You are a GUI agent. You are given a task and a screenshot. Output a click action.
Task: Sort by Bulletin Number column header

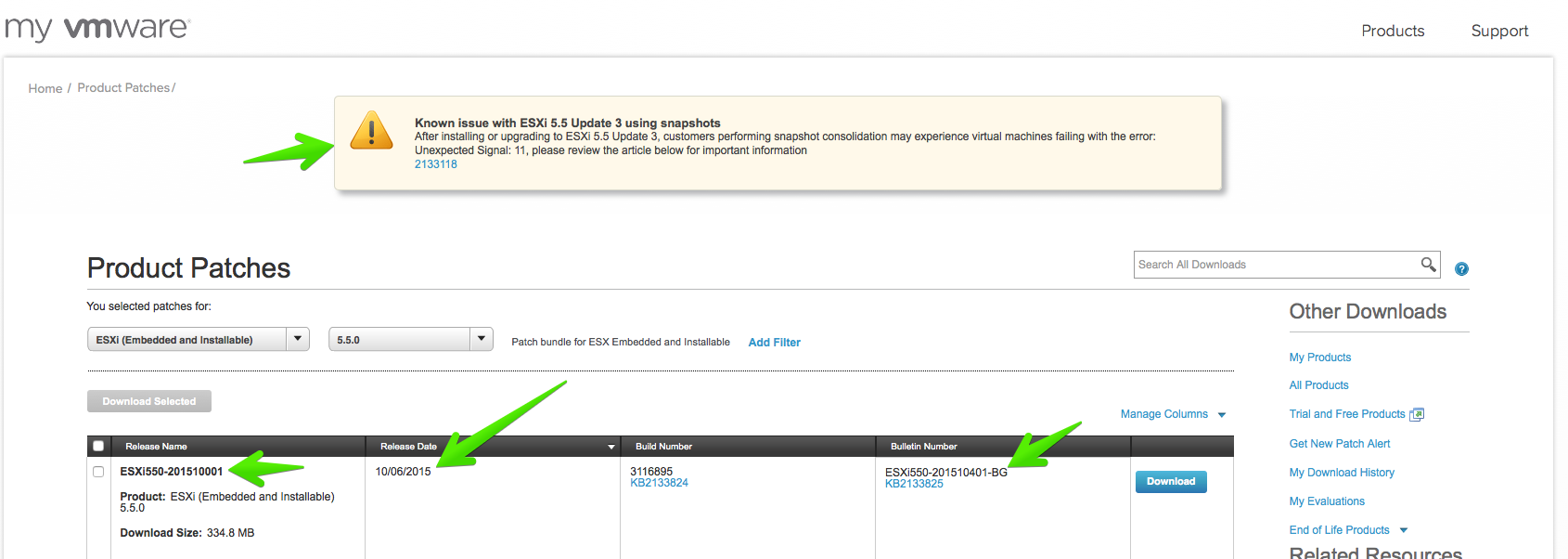(923, 447)
